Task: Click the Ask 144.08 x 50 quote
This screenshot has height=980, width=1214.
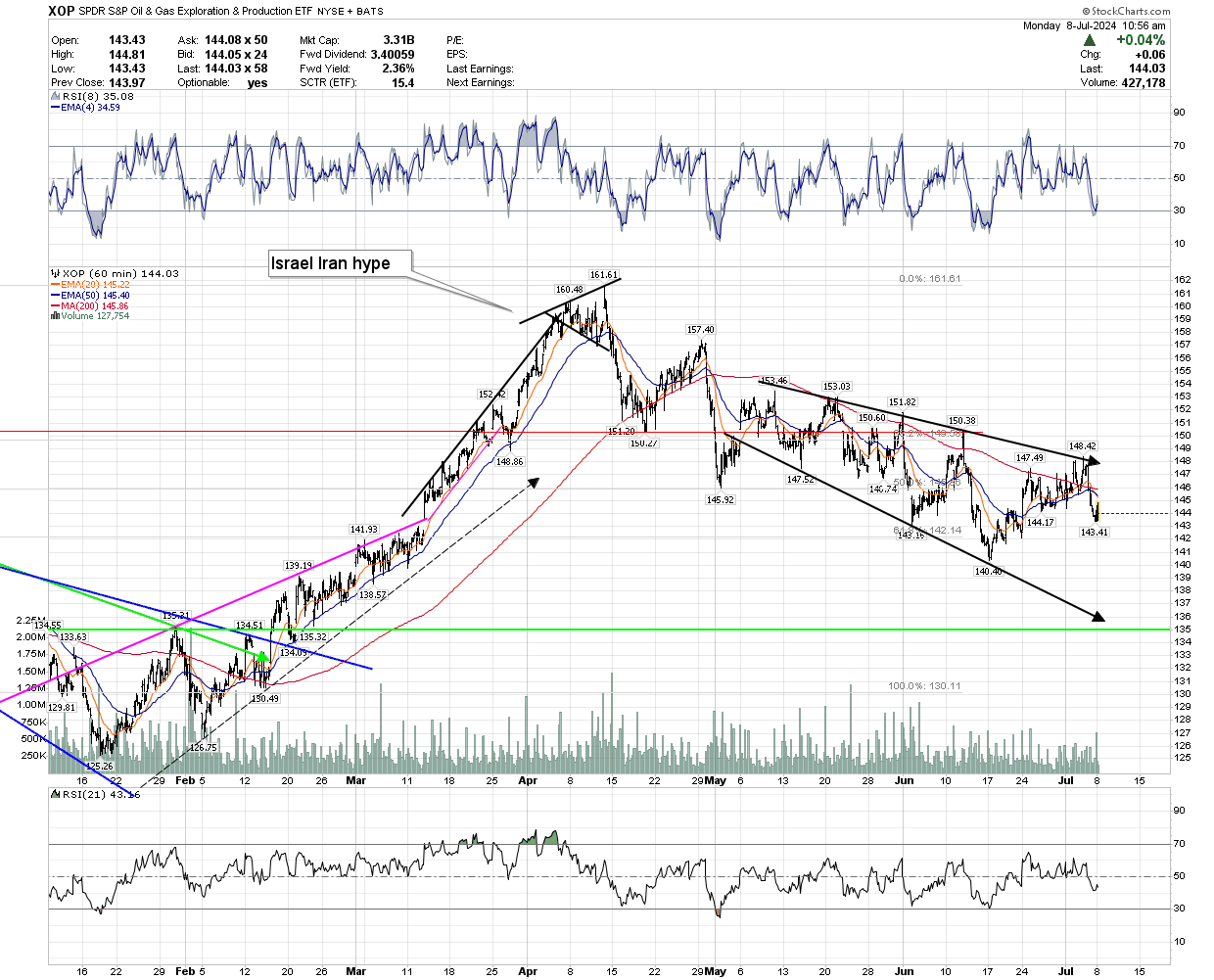Action: pyautogui.click(x=236, y=40)
